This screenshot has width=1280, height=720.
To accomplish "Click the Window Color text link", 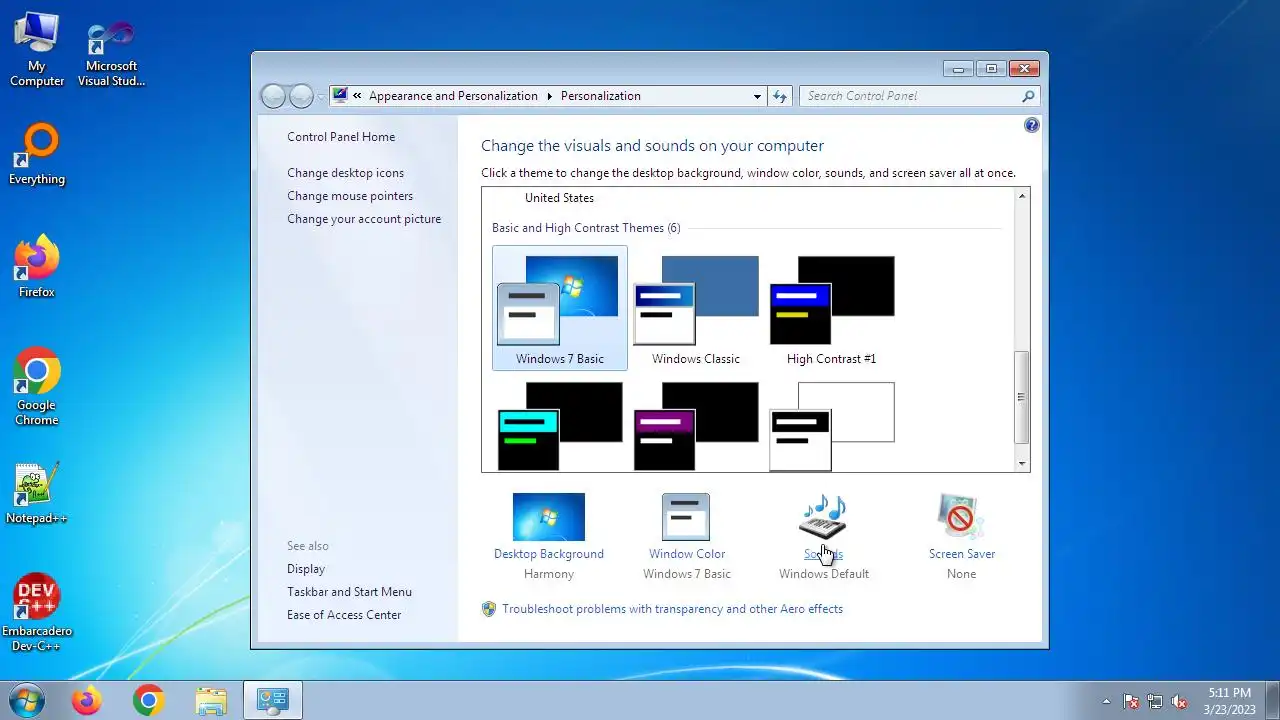I will [x=687, y=554].
